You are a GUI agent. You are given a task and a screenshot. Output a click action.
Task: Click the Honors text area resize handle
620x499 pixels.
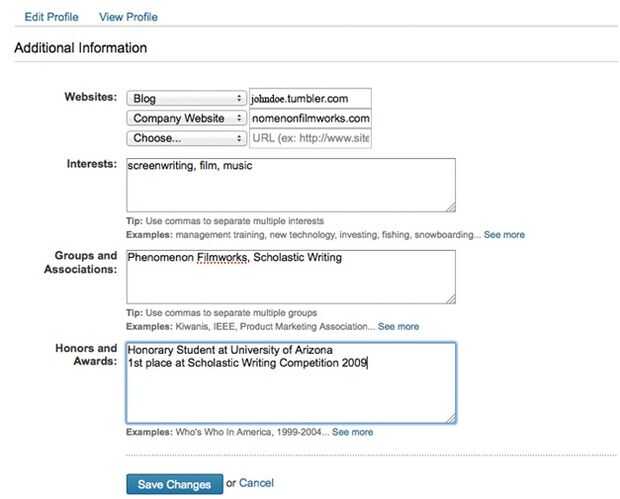coord(450,417)
